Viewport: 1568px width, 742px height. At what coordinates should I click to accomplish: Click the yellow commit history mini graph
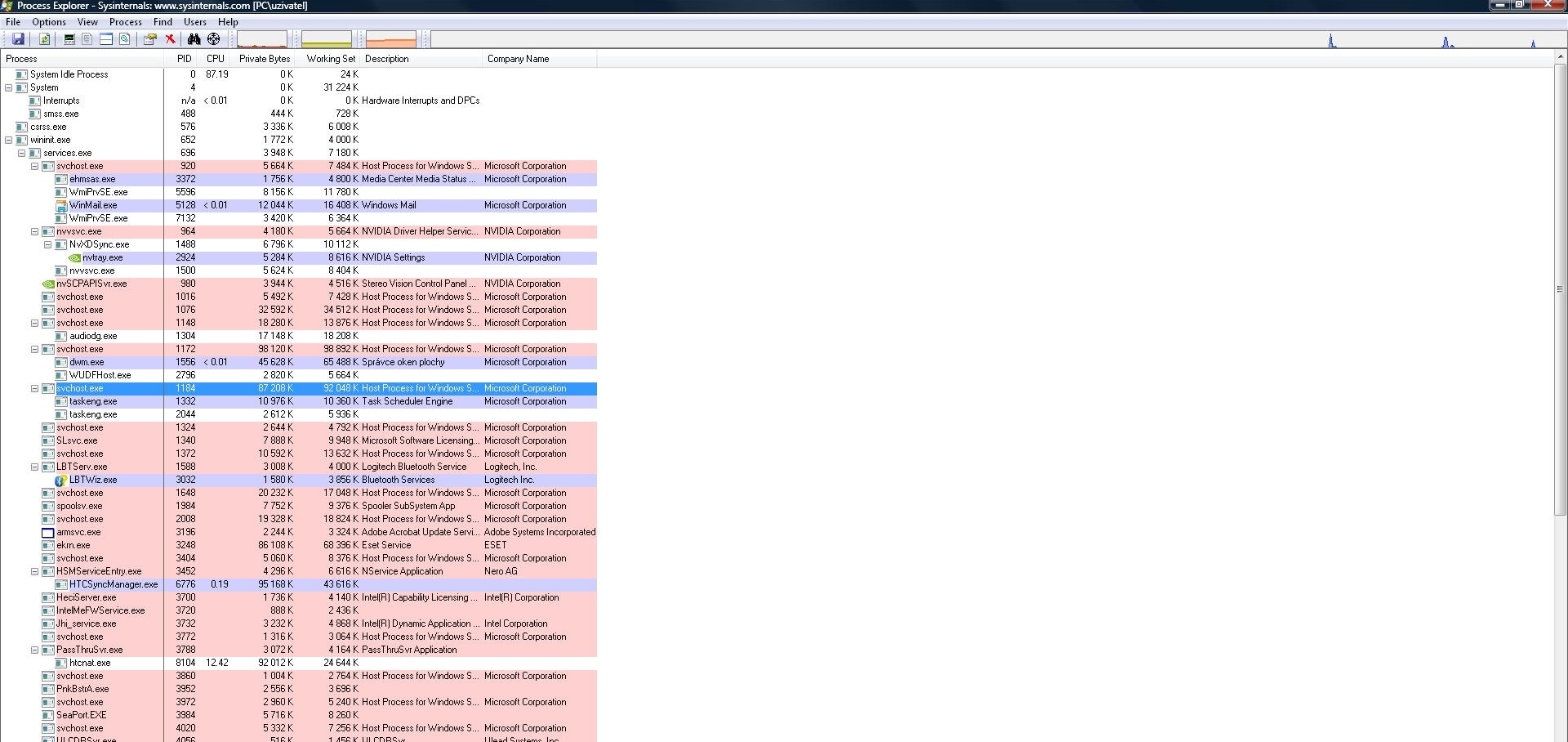327,39
